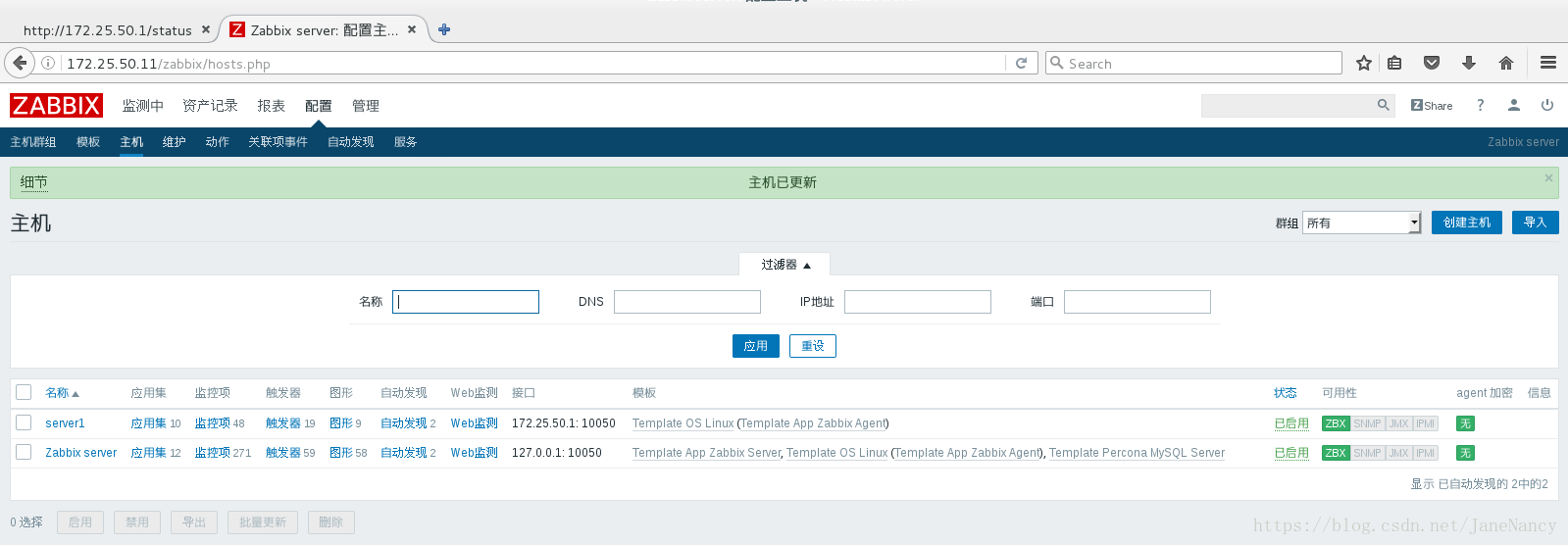Open Zabbix help question mark
The image size is (1568, 545).
tap(1481, 105)
